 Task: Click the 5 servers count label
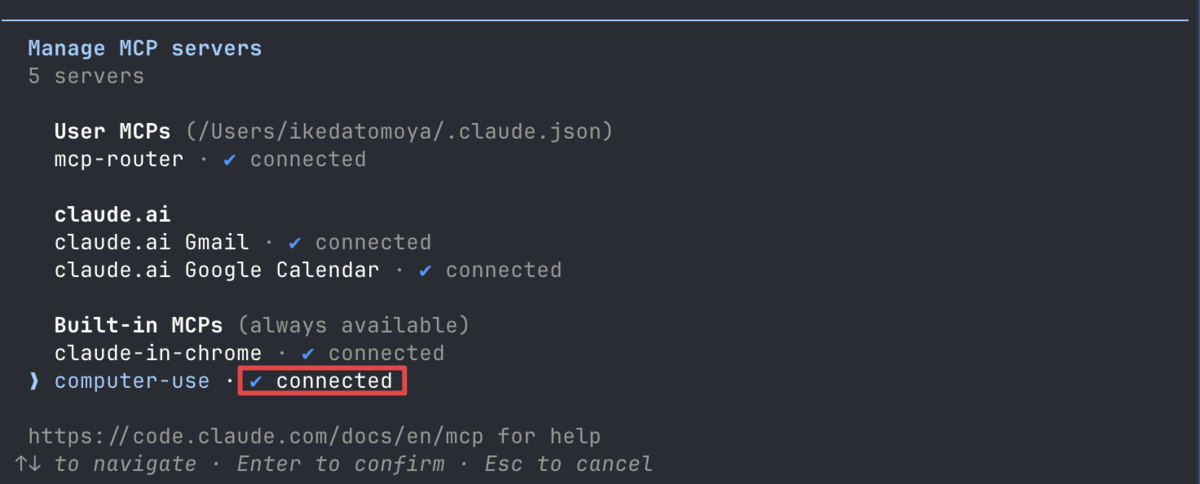86,77
